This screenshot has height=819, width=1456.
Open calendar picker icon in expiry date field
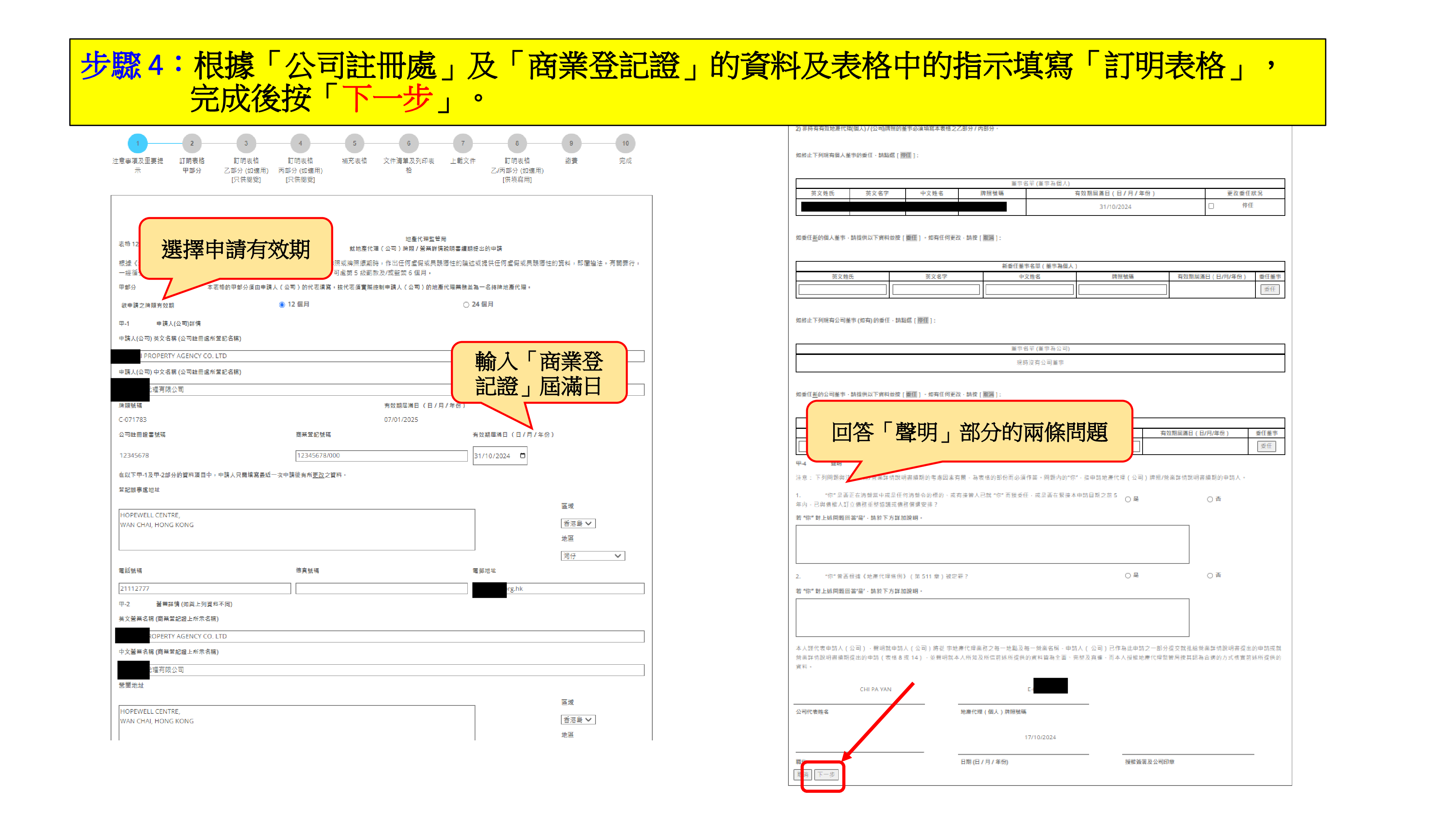[522, 456]
